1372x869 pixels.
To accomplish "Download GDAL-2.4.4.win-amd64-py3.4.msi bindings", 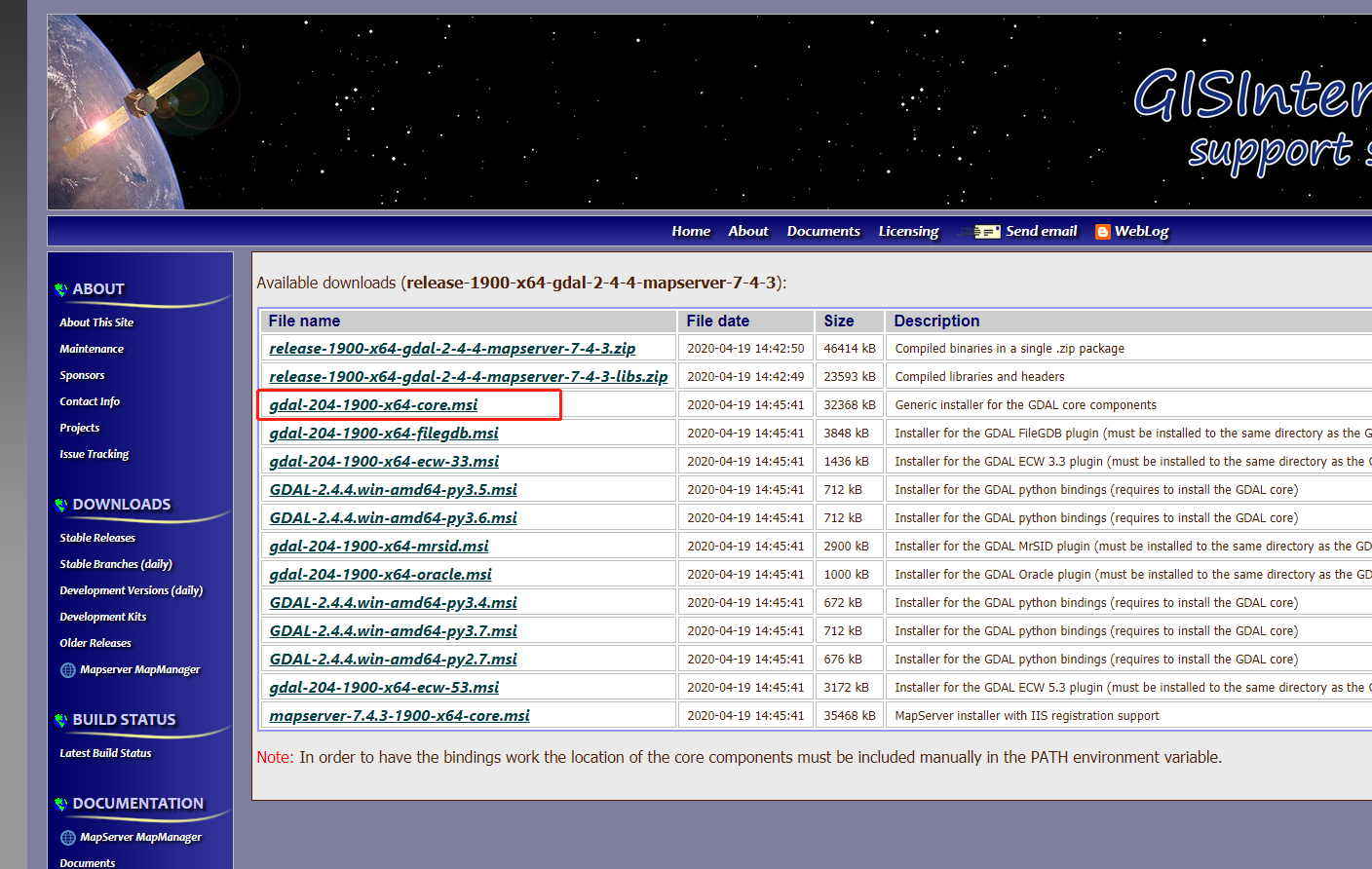I will (x=394, y=602).
